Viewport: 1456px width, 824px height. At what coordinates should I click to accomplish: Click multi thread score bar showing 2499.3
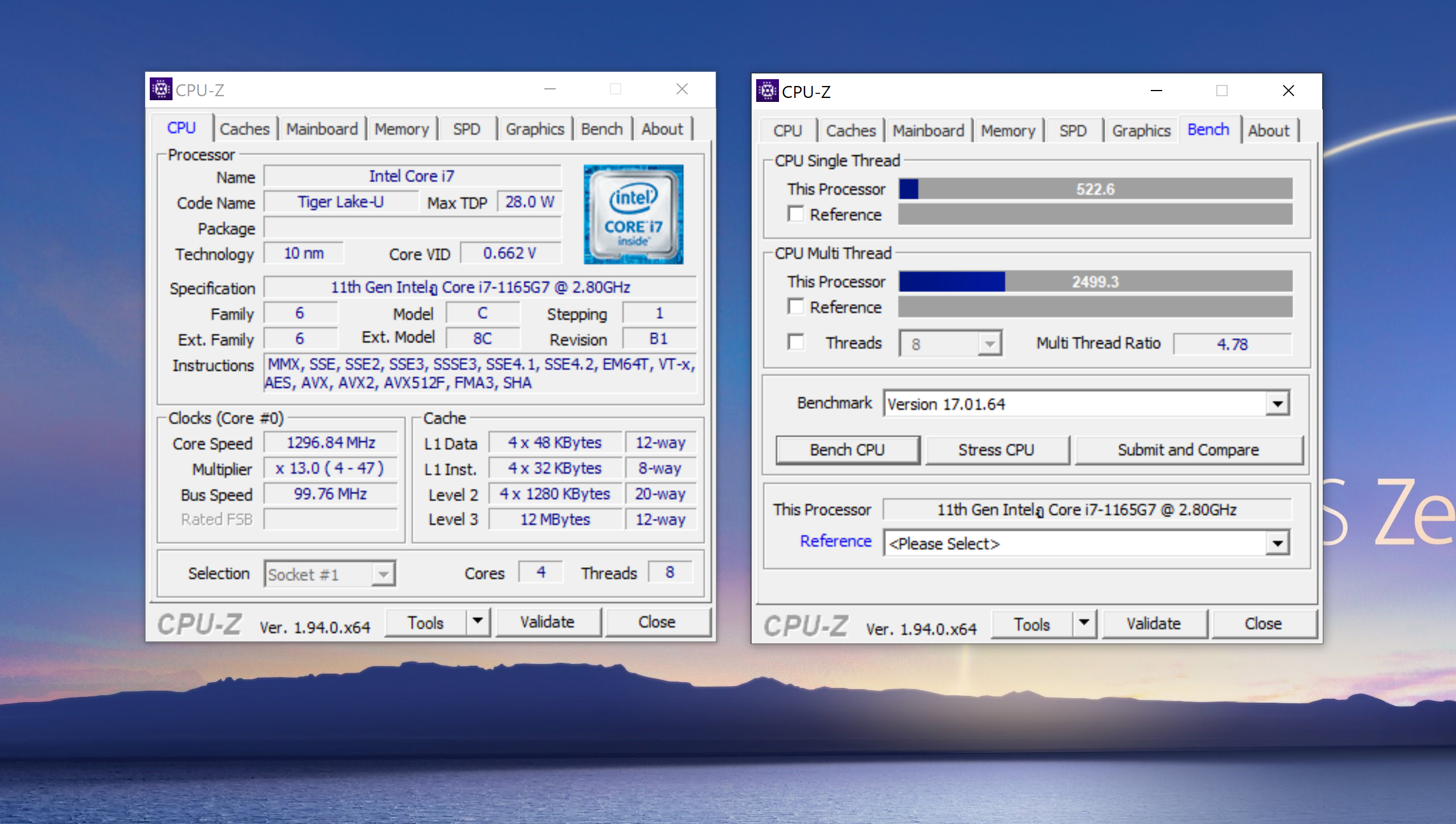pyautogui.click(x=1096, y=281)
